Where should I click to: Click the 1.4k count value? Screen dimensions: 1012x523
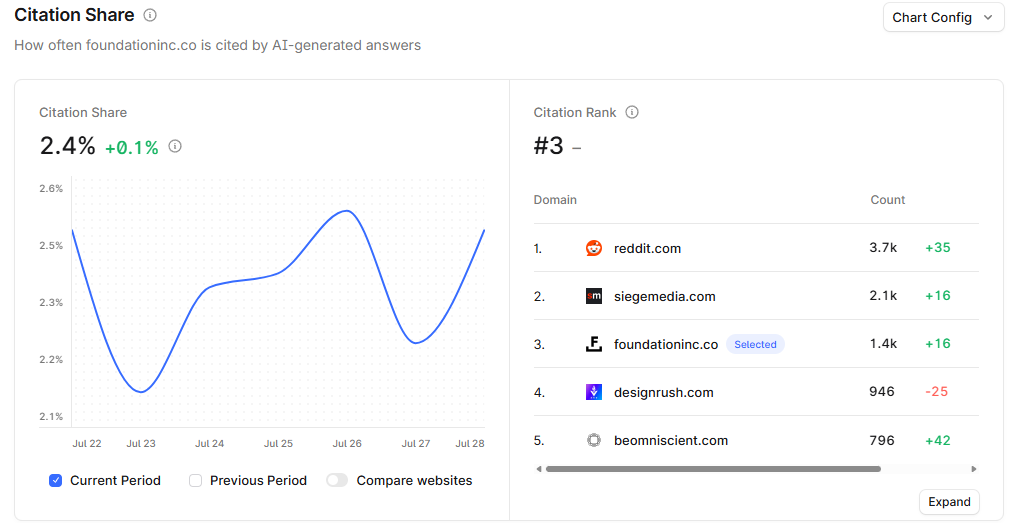click(883, 344)
